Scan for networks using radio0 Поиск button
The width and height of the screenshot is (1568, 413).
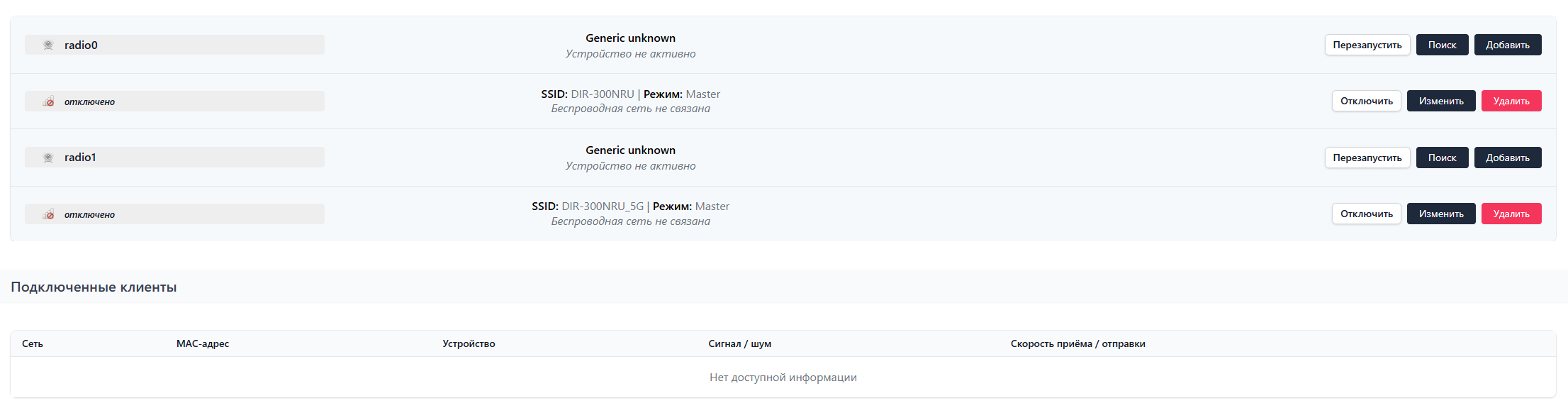[1442, 45]
